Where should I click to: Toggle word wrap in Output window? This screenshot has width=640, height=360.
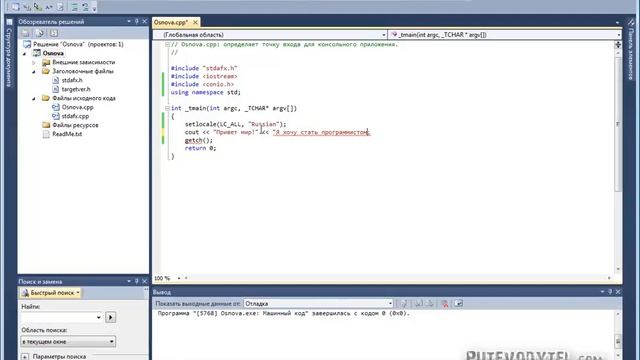point(458,303)
